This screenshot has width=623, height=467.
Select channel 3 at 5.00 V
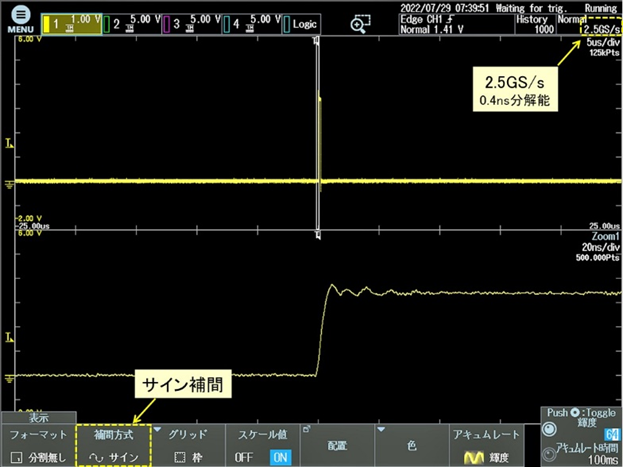coord(192,24)
